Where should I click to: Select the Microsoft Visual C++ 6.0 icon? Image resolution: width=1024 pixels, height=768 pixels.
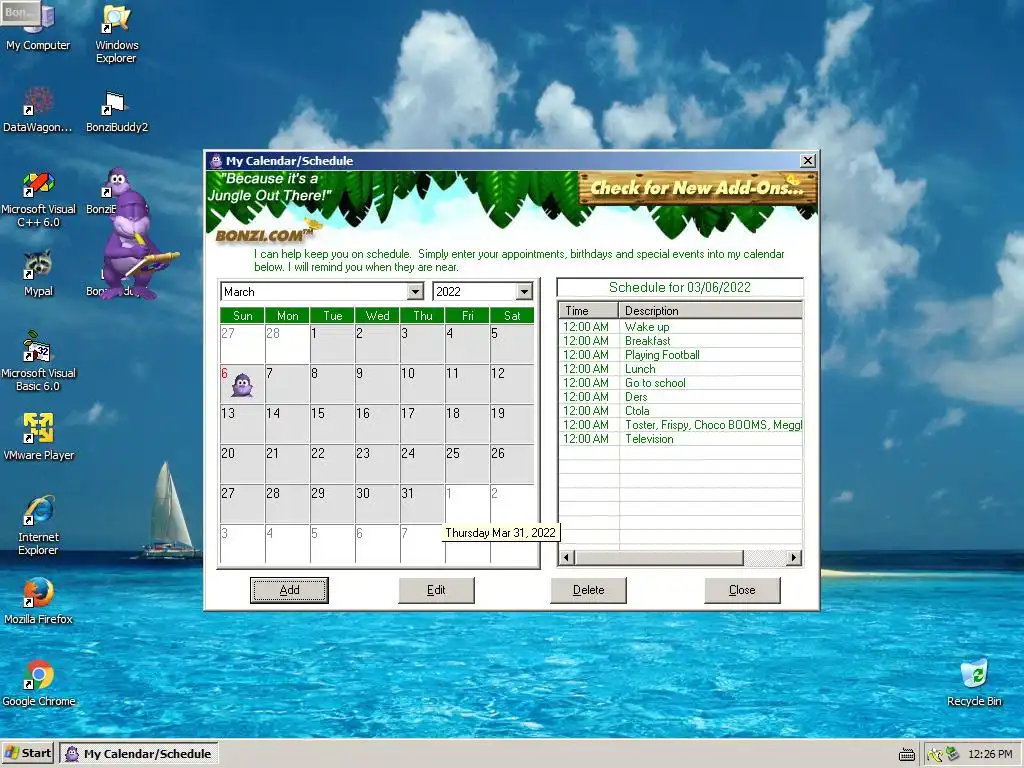(38, 198)
